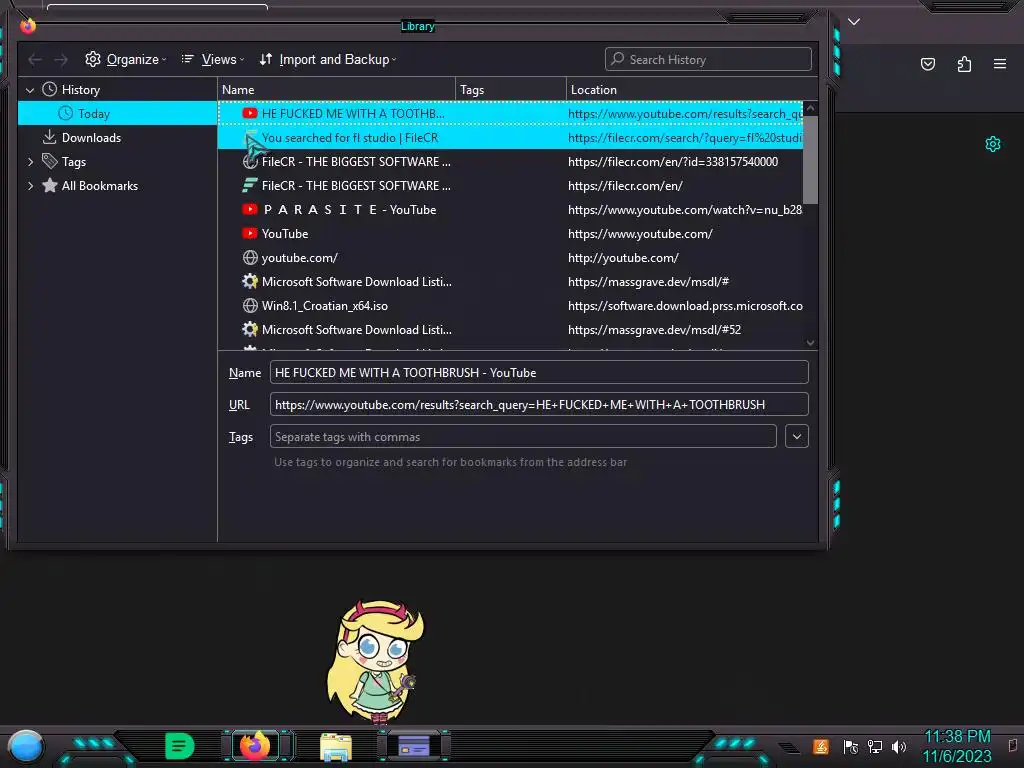
Task: Click https://www.youtube.com/ location cell
Action: point(640,234)
